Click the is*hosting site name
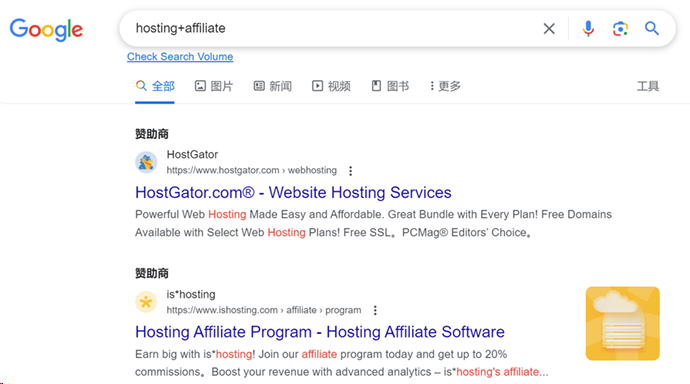The height and width of the screenshot is (384, 690). (x=191, y=294)
